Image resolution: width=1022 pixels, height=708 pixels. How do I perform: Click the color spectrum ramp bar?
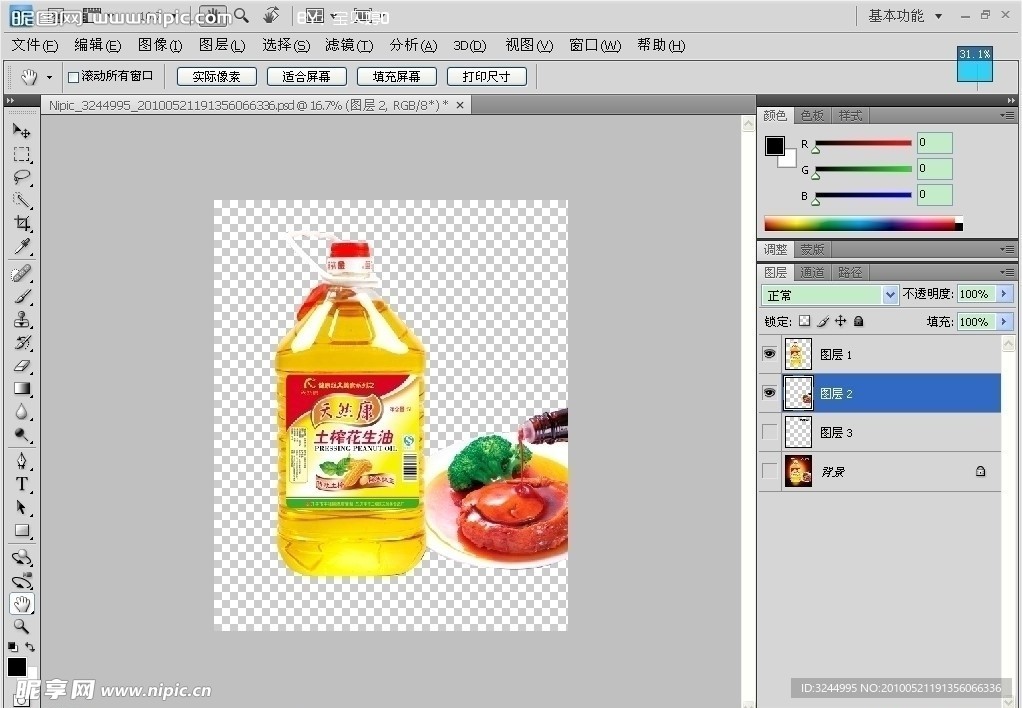pos(860,224)
